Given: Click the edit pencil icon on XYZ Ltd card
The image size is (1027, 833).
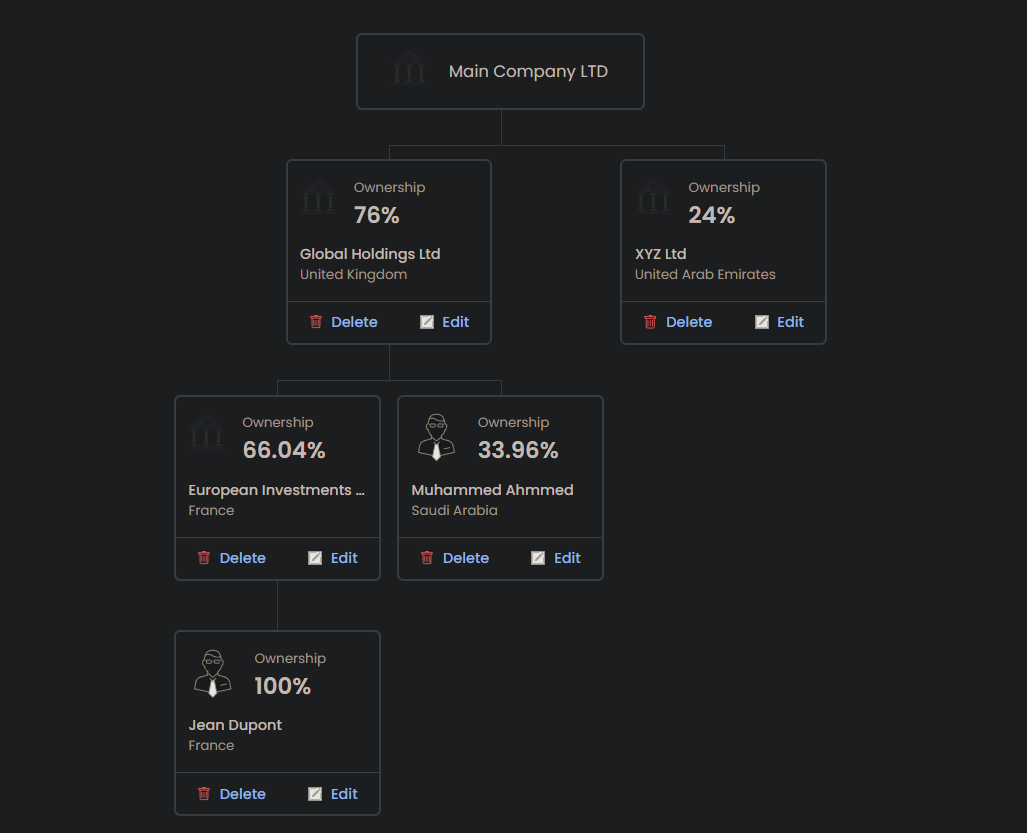Looking at the screenshot, I should click(x=762, y=322).
